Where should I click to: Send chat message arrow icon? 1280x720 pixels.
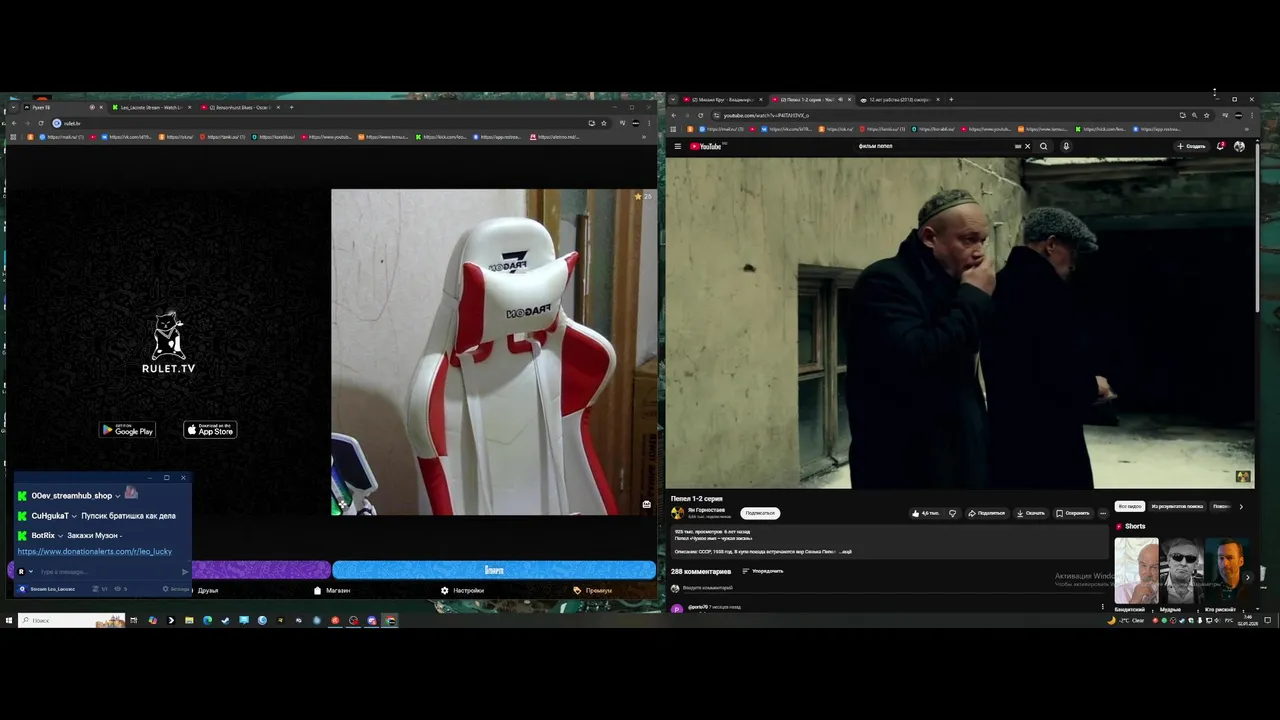pyautogui.click(x=185, y=572)
